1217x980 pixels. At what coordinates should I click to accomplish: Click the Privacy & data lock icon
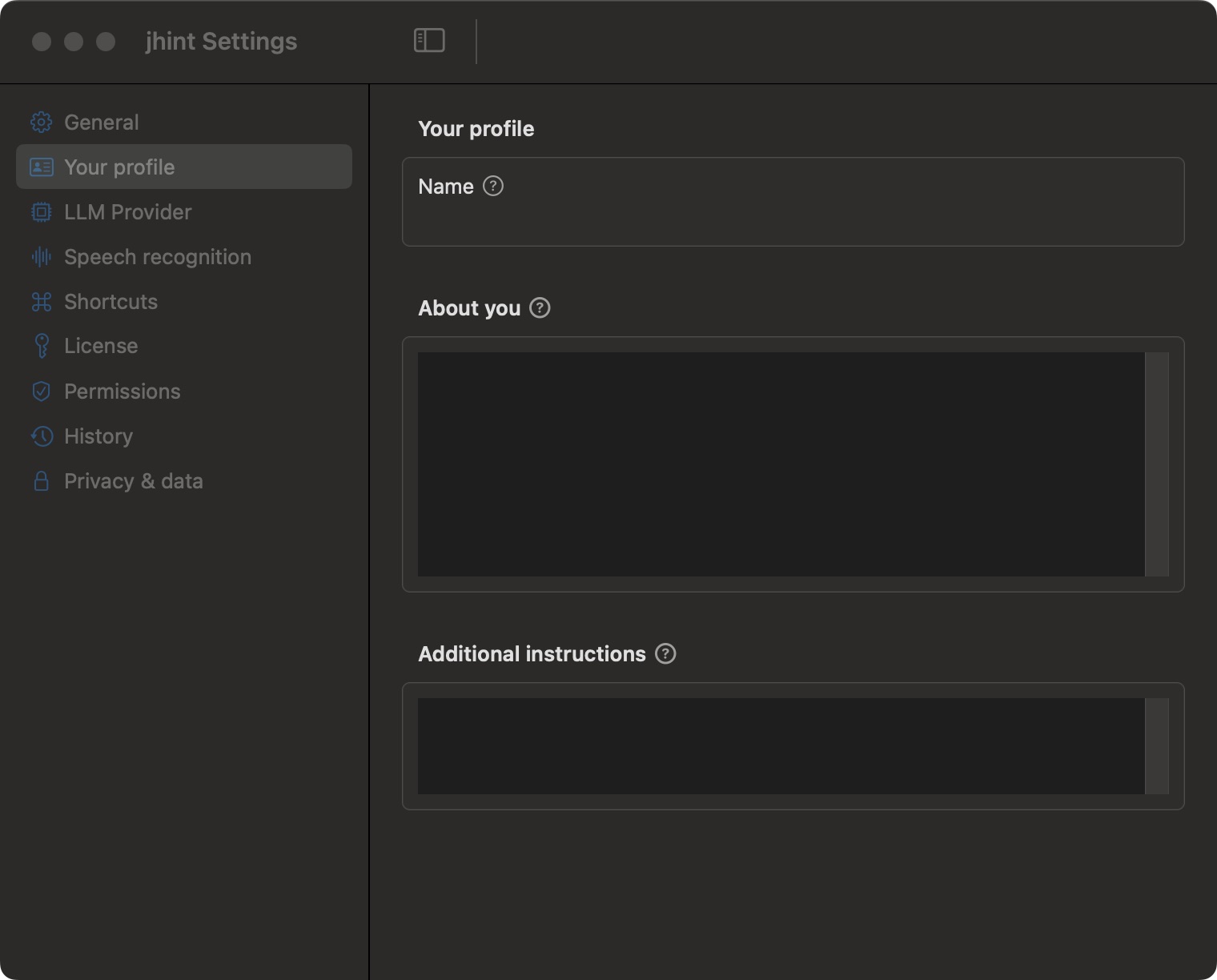[41, 481]
